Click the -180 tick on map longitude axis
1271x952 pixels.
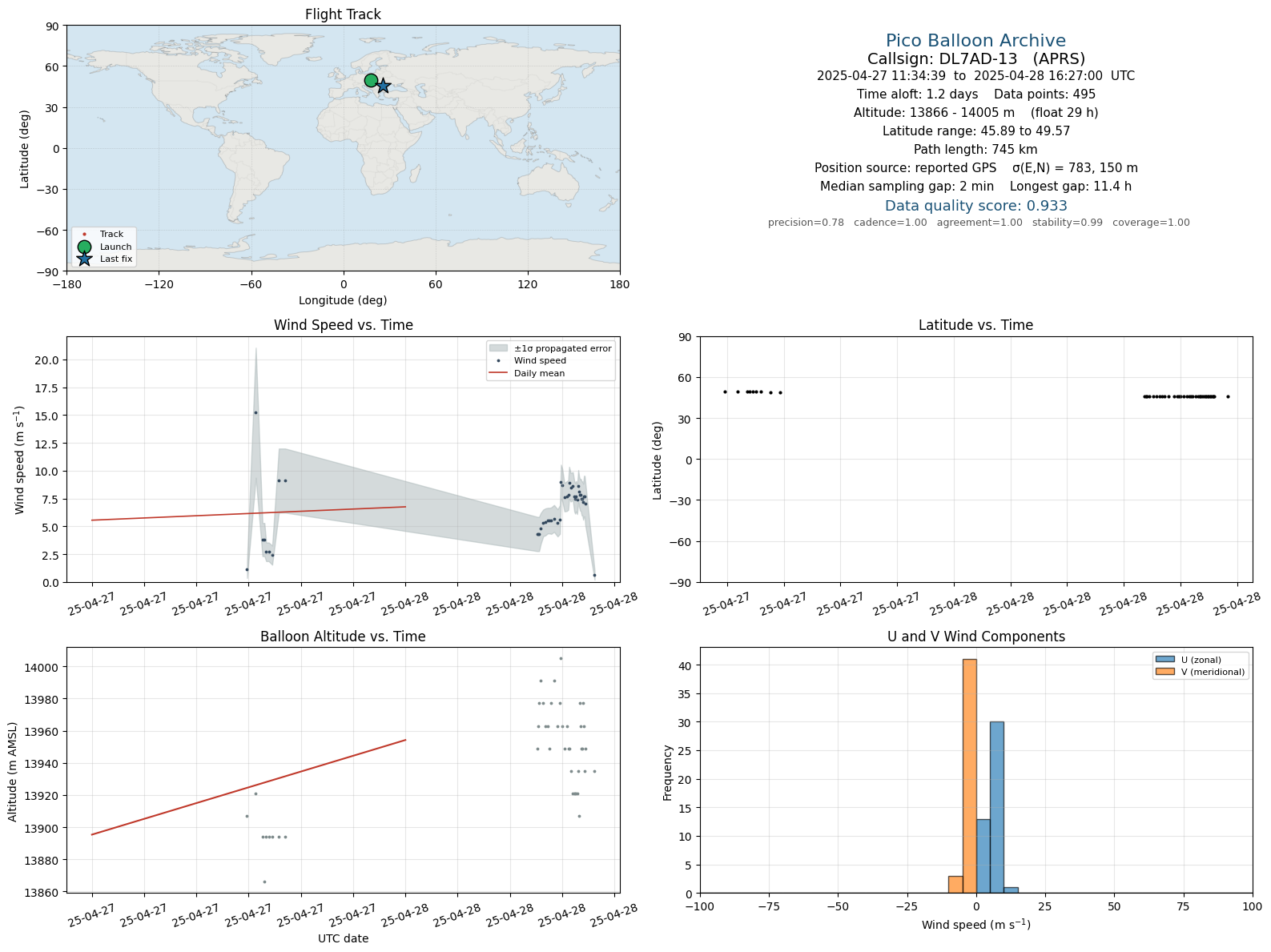[66, 284]
